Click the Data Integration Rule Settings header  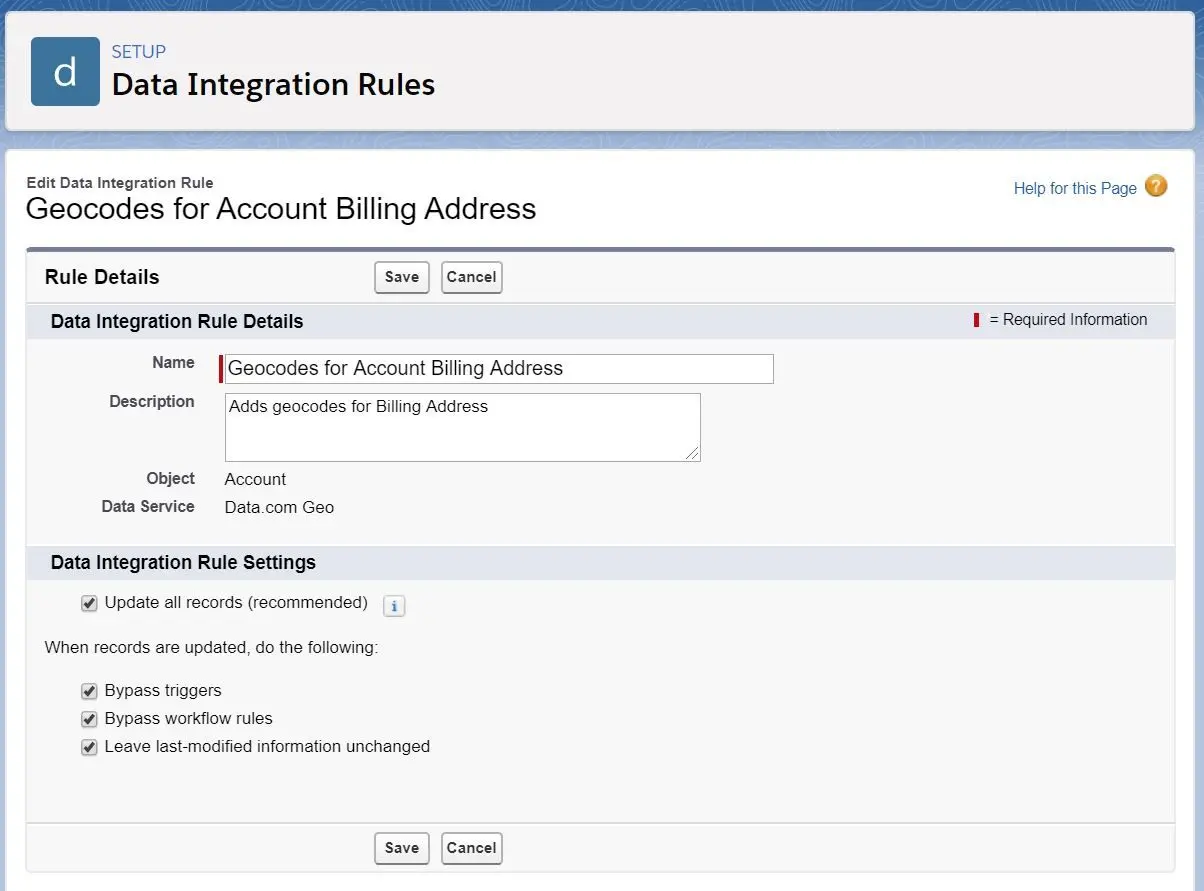click(183, 563)
